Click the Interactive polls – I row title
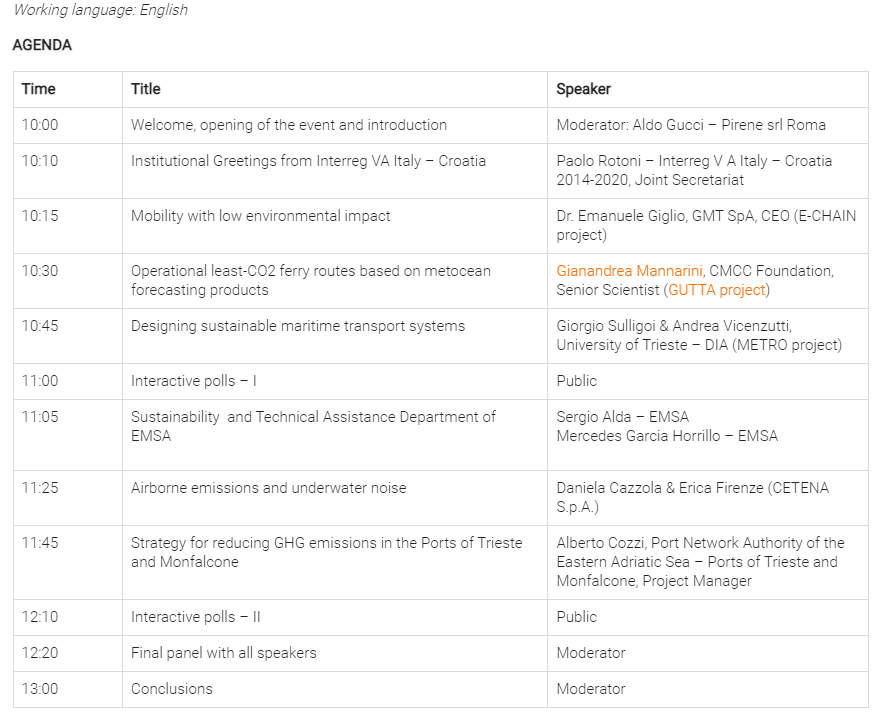 click(194, 381)
